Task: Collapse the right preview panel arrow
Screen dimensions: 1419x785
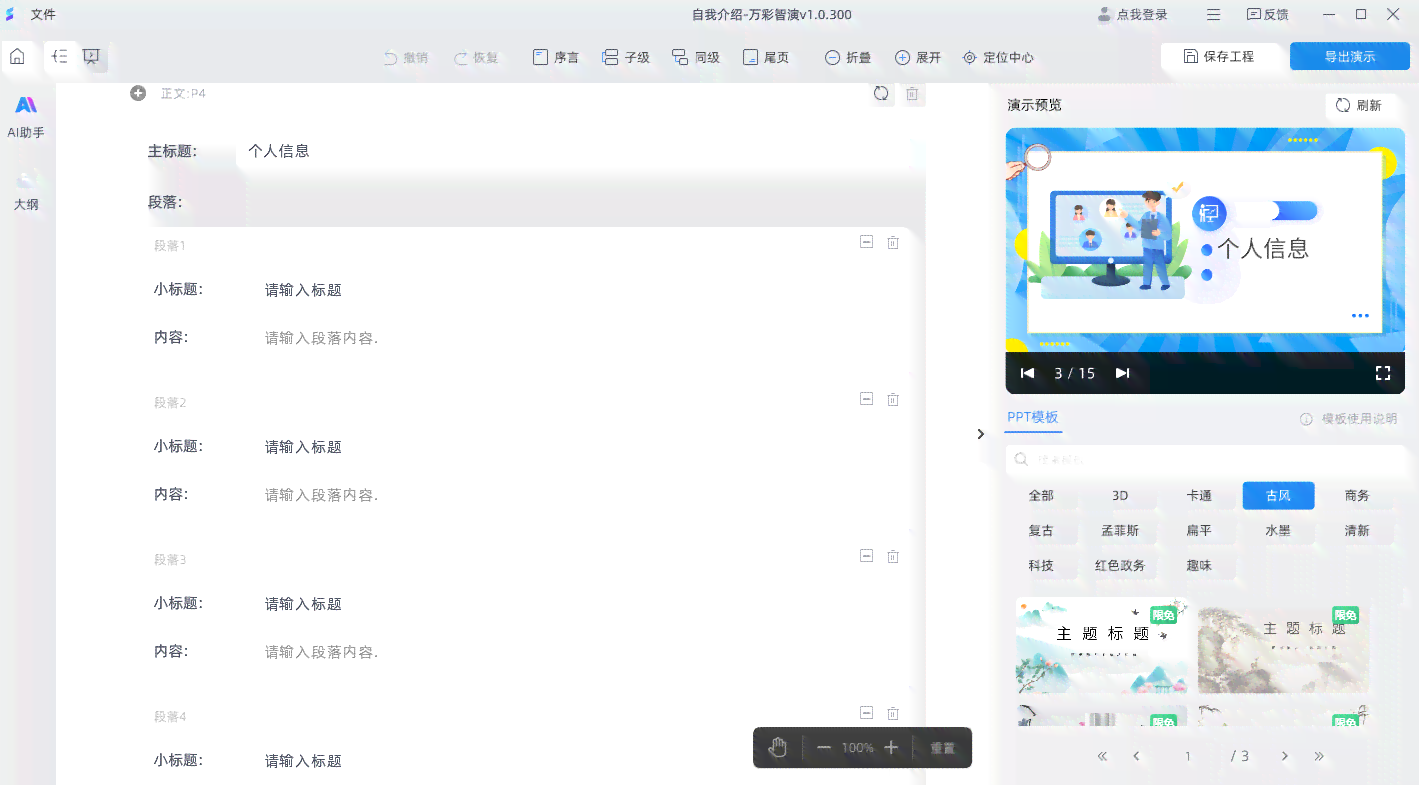Action: click(x=980, y=434)
